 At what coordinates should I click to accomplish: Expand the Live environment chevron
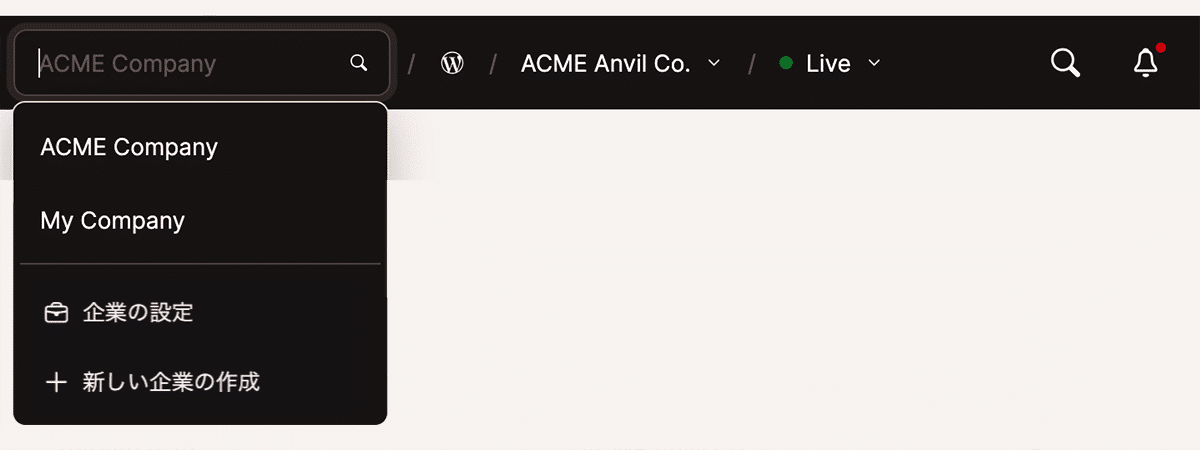[874, 63]
